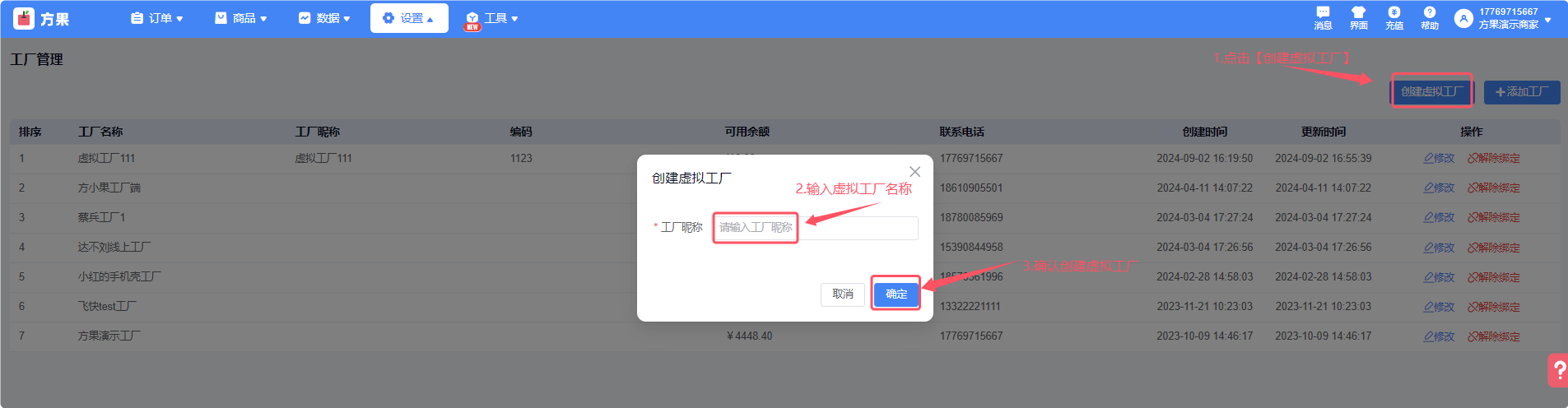Click the 工厂昵称 column header
The height and width of the screenshot is (408, 1568).
point(318,132)
